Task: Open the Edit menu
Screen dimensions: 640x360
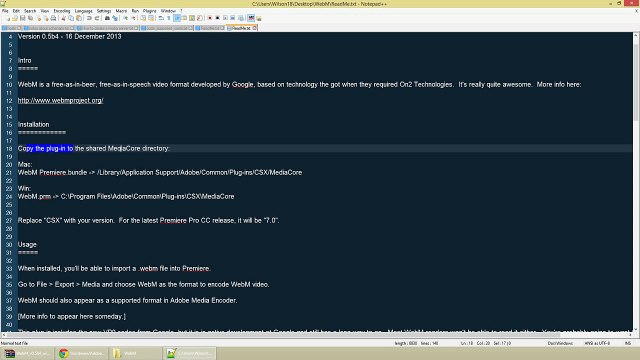Action: pyautogui.click(x=16, y=11)
